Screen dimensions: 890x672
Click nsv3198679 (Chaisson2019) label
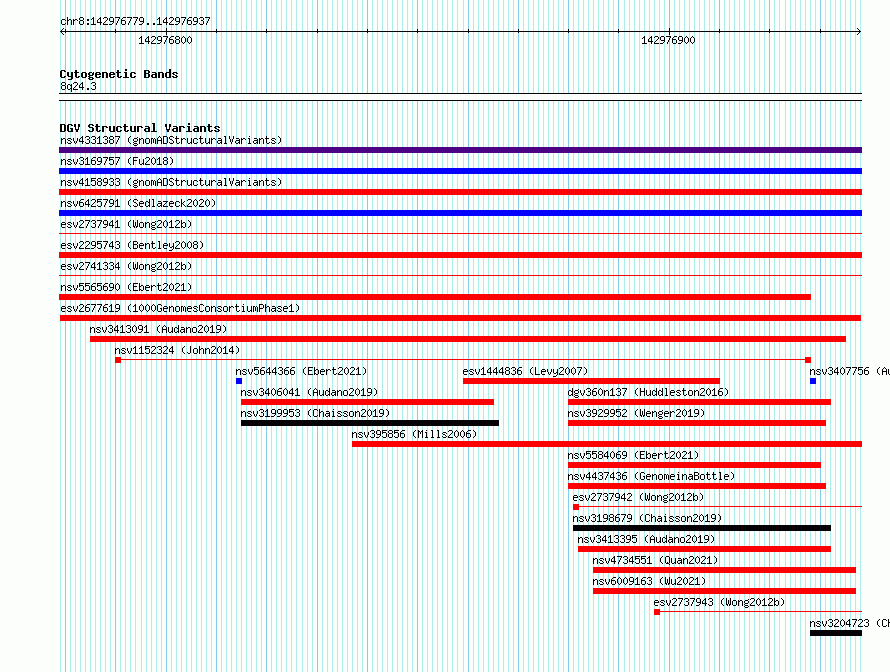click(647, 518)
